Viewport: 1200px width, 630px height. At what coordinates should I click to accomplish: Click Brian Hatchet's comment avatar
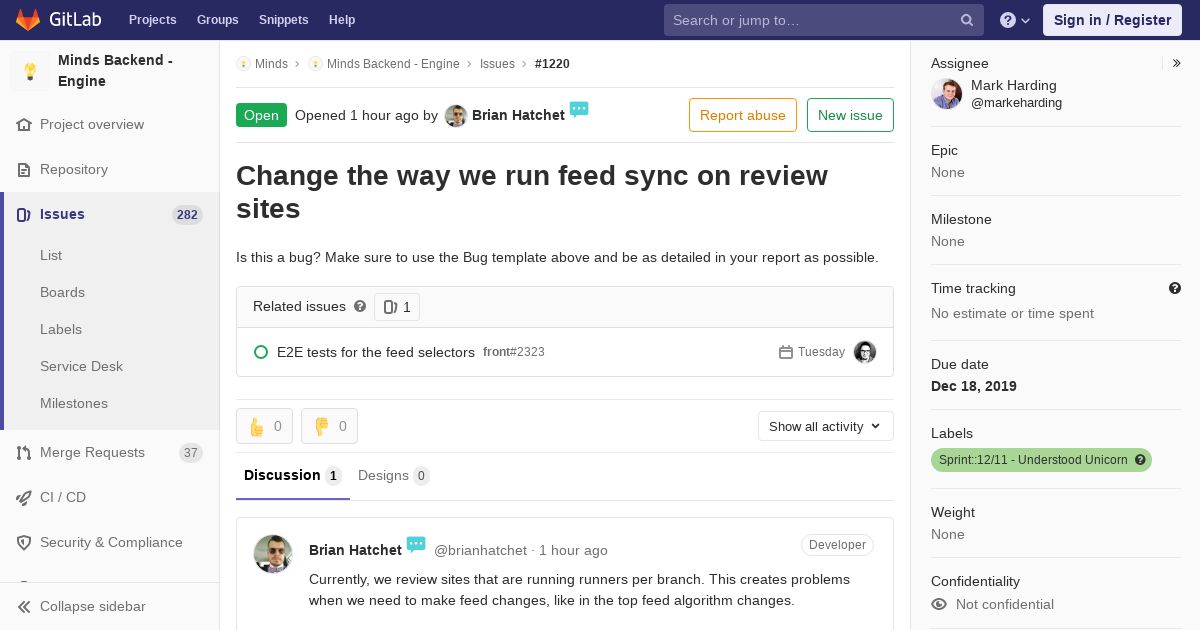tap(273, 554)
